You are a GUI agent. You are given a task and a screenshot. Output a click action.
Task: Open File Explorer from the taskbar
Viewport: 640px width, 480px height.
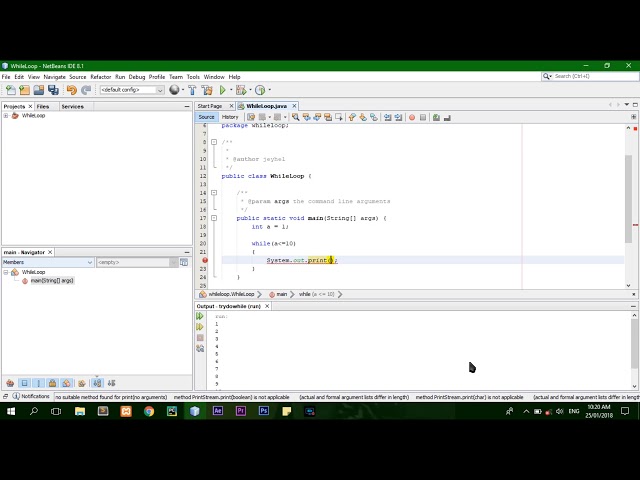pyautogui.click(x=80, y=411)
